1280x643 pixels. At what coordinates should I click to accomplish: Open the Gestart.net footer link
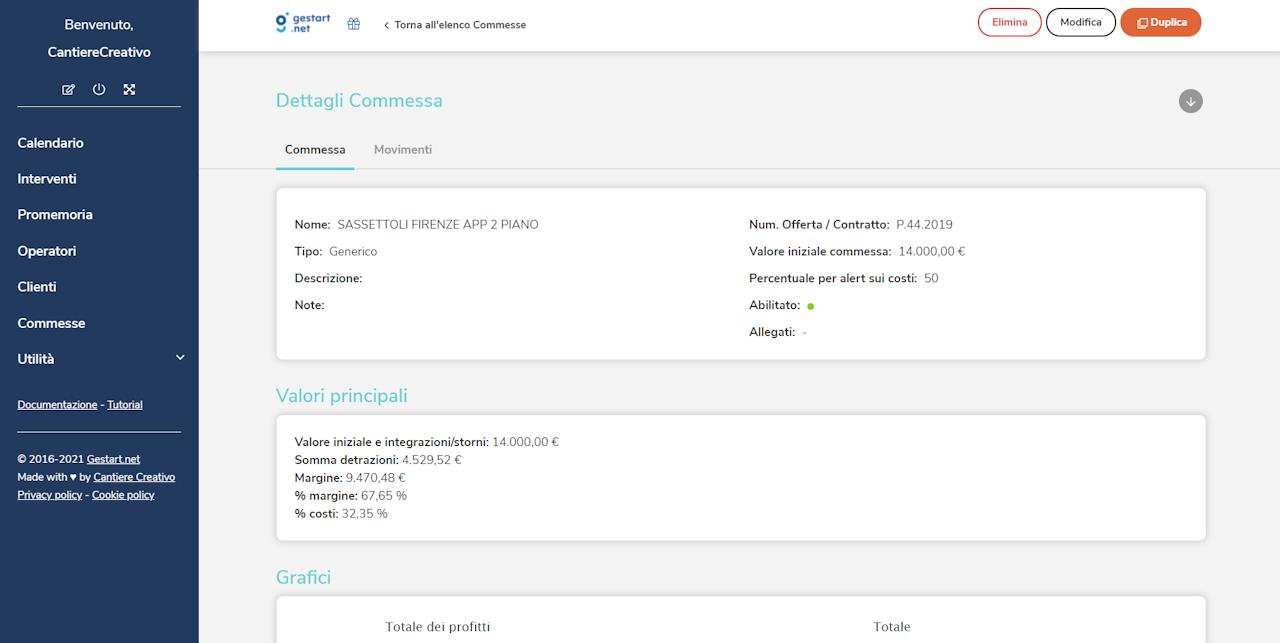tap(113, 459)
